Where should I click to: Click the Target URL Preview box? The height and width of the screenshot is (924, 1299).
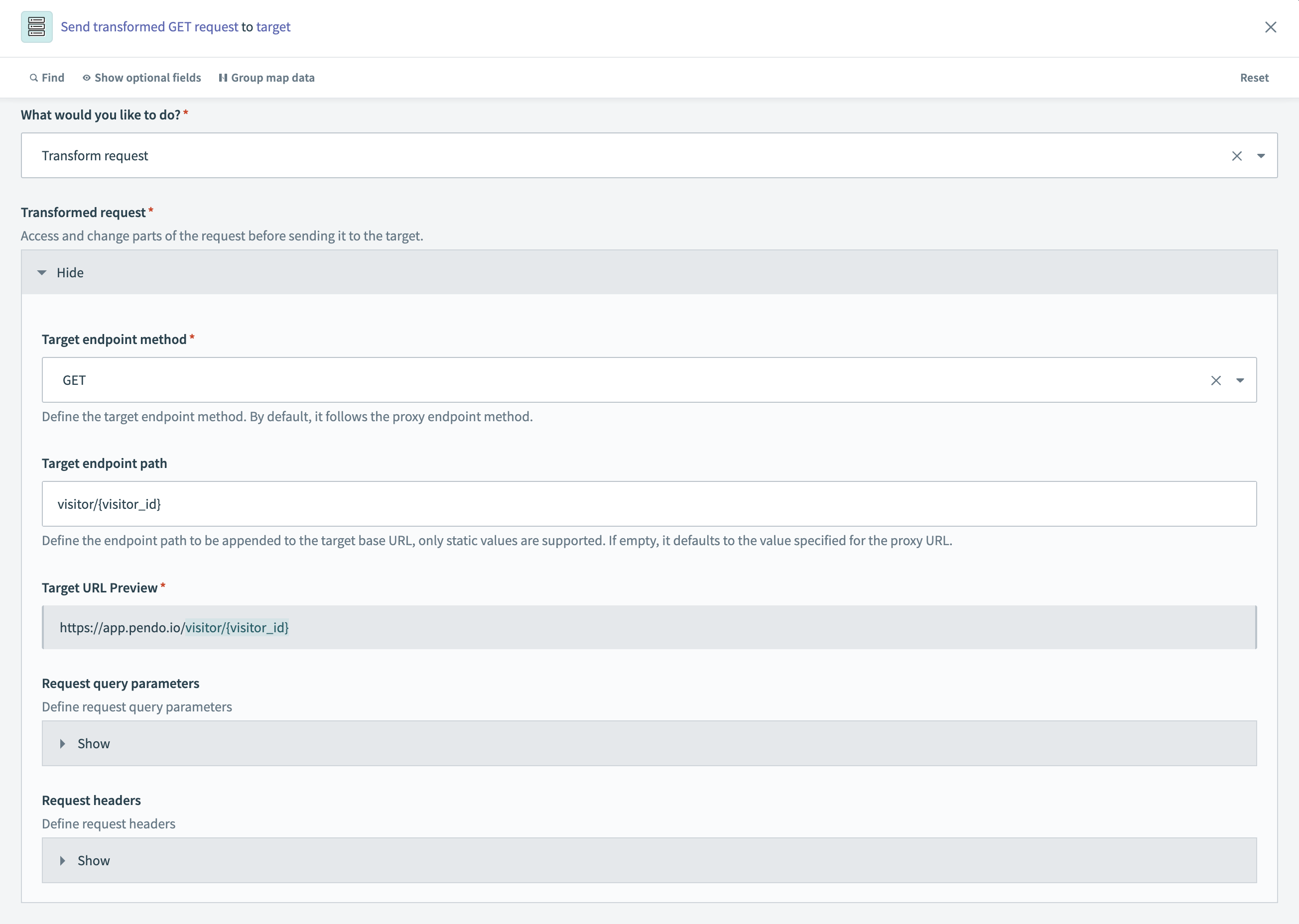tap(649, 627)
